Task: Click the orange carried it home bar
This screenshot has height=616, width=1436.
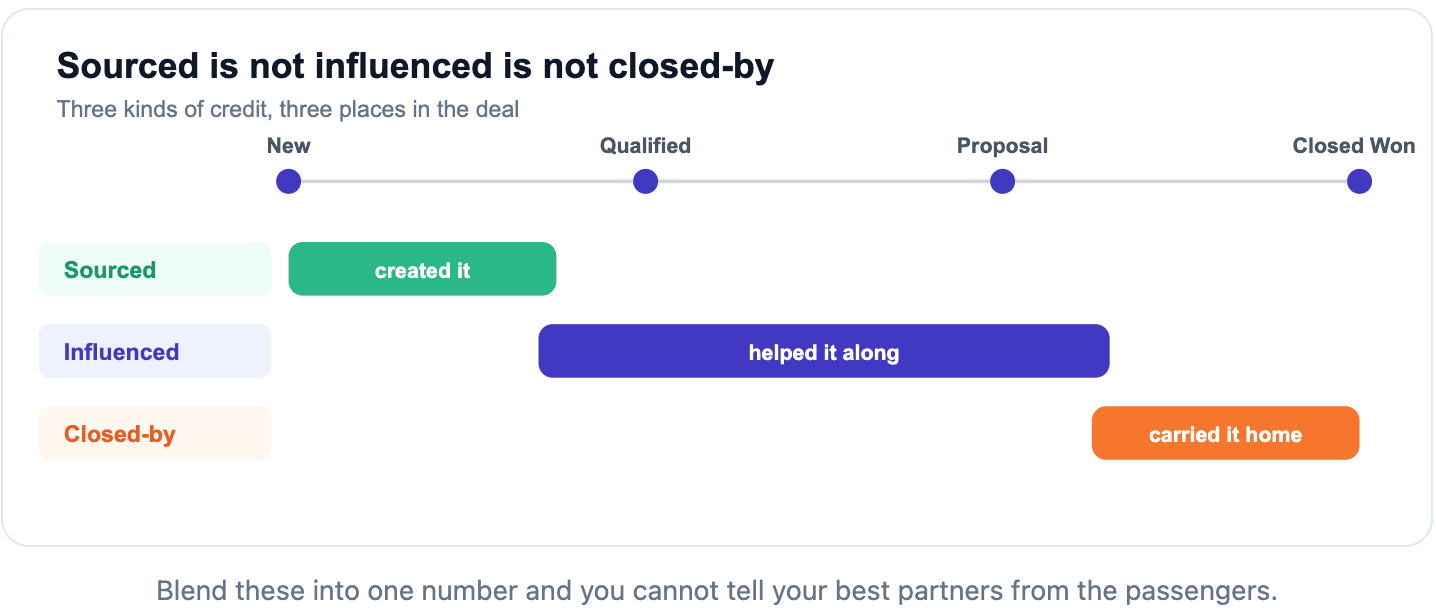Action: (x=1226, y=433)
